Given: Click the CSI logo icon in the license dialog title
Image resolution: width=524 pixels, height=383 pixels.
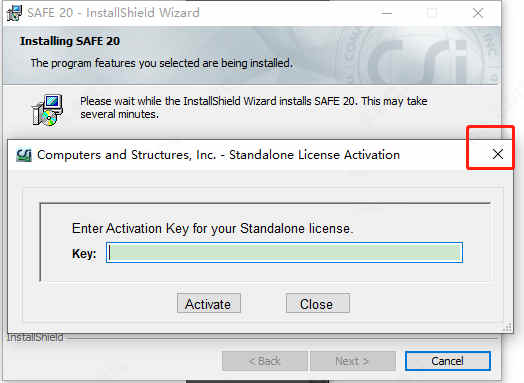Looking at the screenshot, I should coord(24,155).
